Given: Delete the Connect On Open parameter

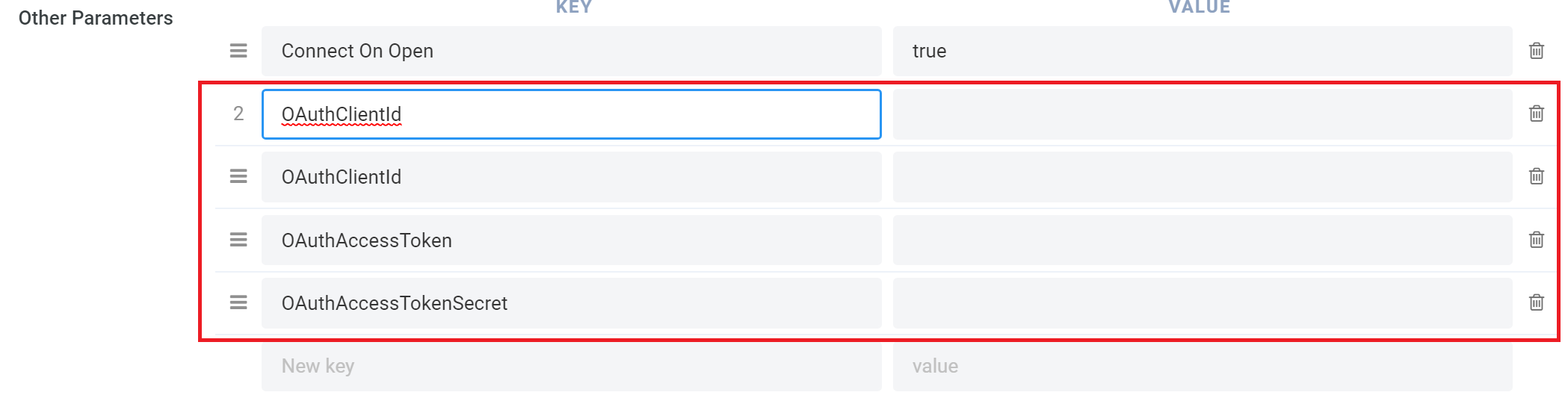Looking at the screenshot, I should coord(1536,51).
